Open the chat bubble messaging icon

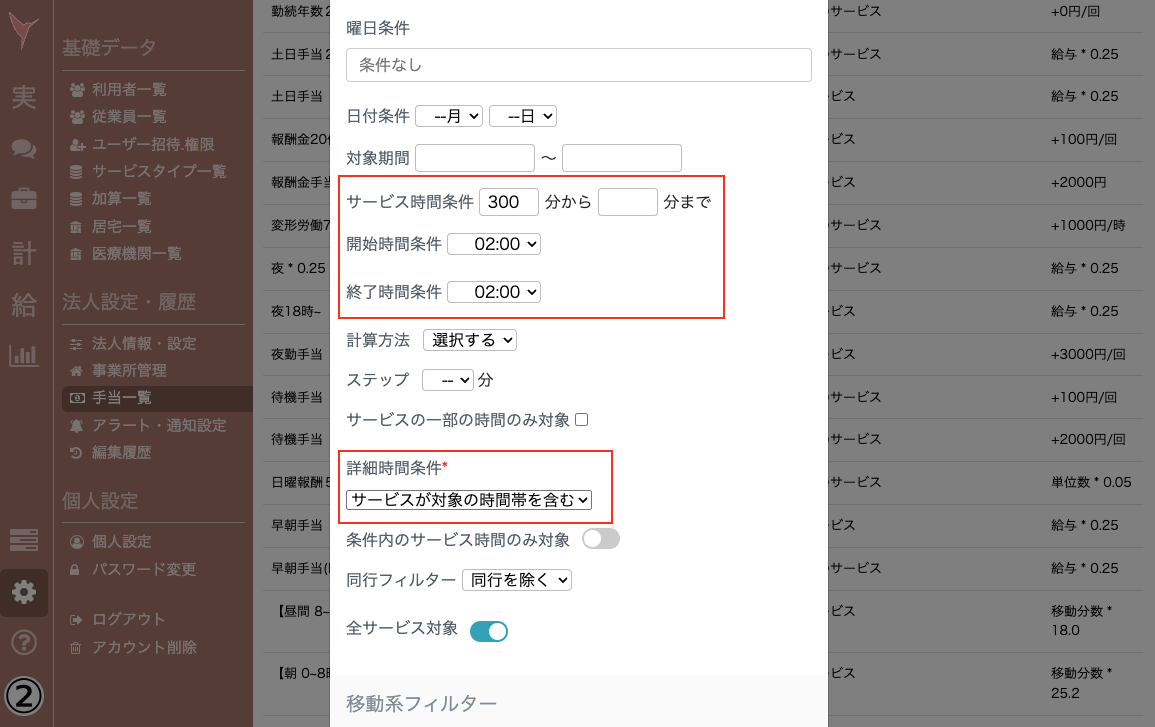click(x=24, y=147)
